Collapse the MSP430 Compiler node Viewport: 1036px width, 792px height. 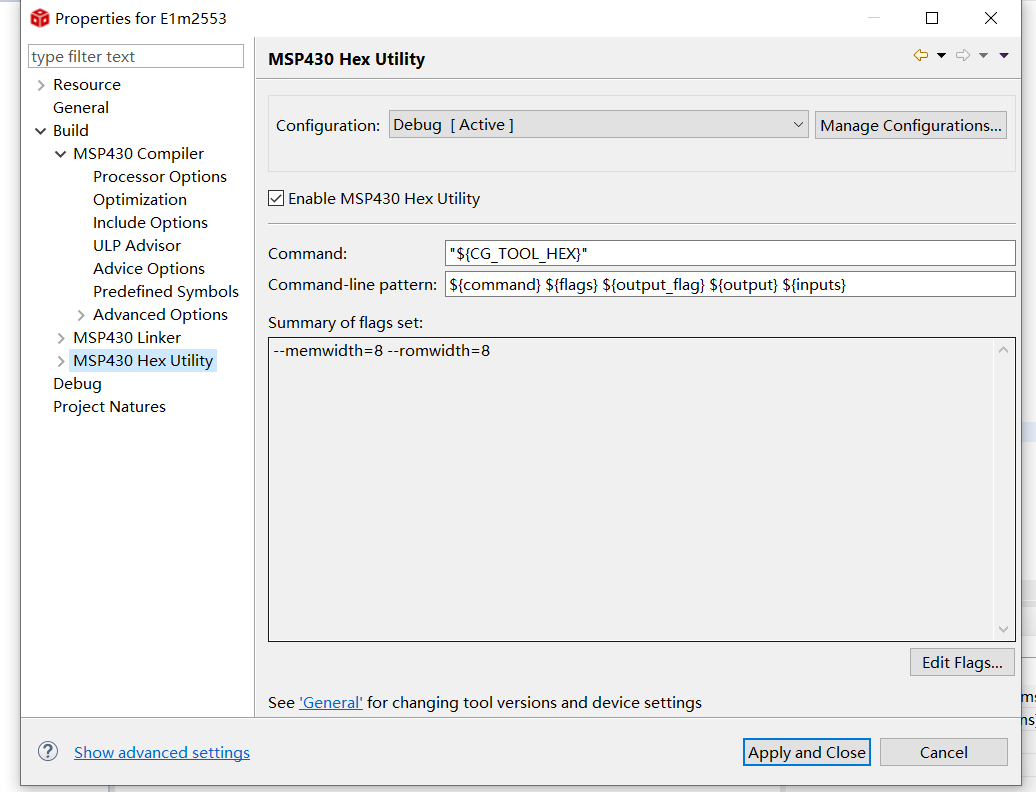coord(61,154)
